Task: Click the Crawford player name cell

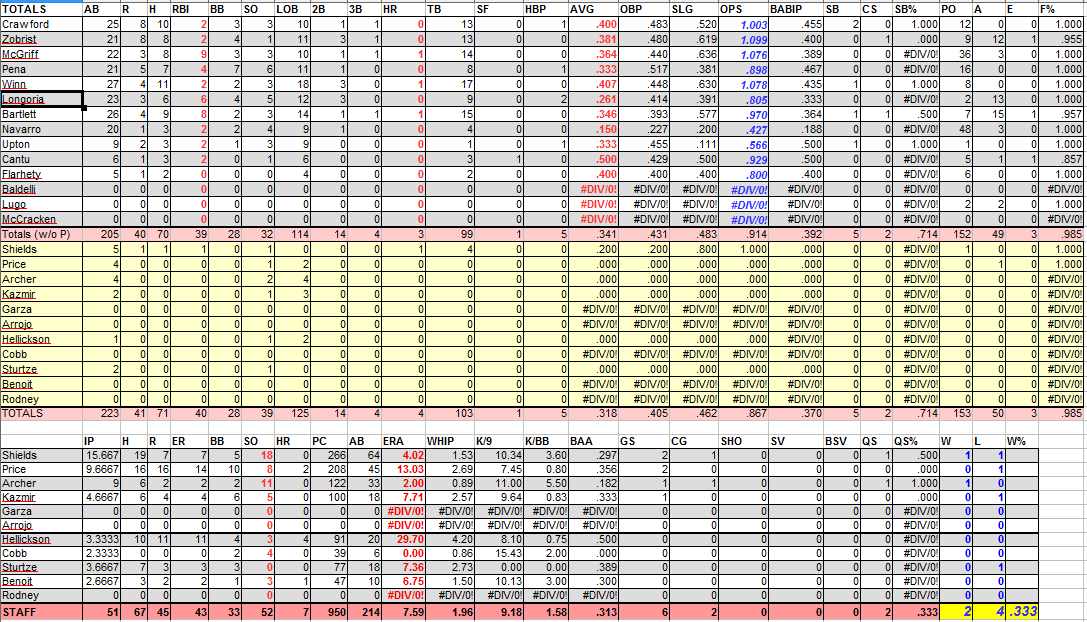Action: click(42, 24)
